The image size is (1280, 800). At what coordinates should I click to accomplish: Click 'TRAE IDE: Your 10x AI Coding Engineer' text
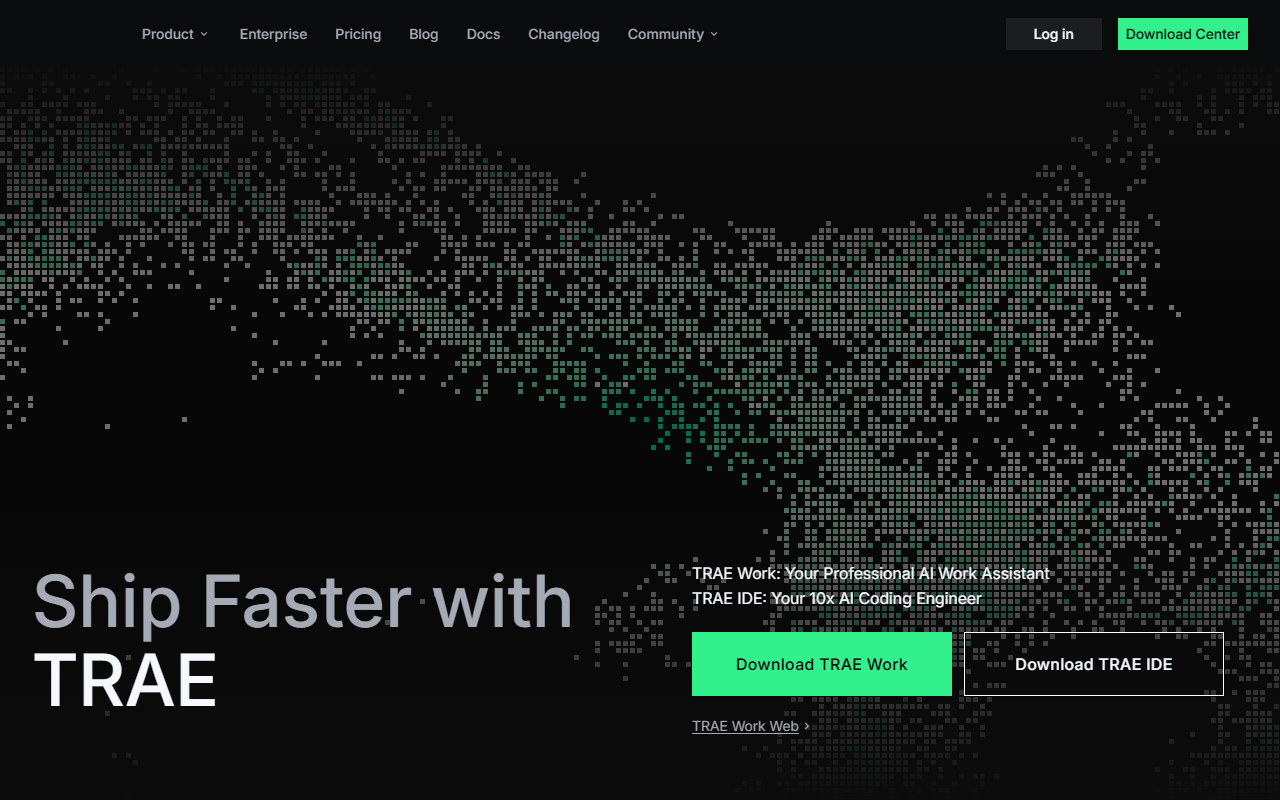click(837, 599)
